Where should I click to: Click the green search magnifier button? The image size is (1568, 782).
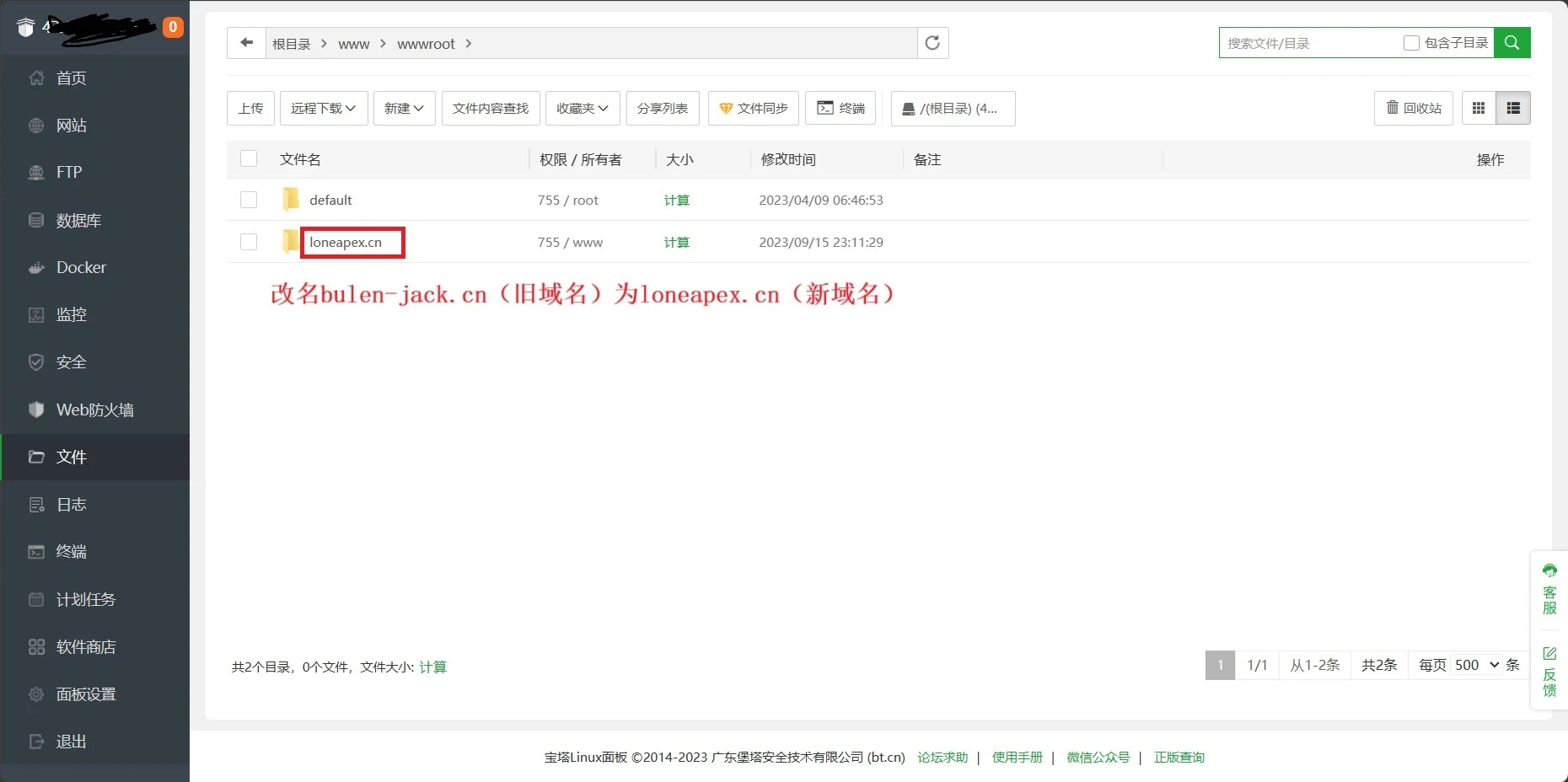tap(1512, 43)
